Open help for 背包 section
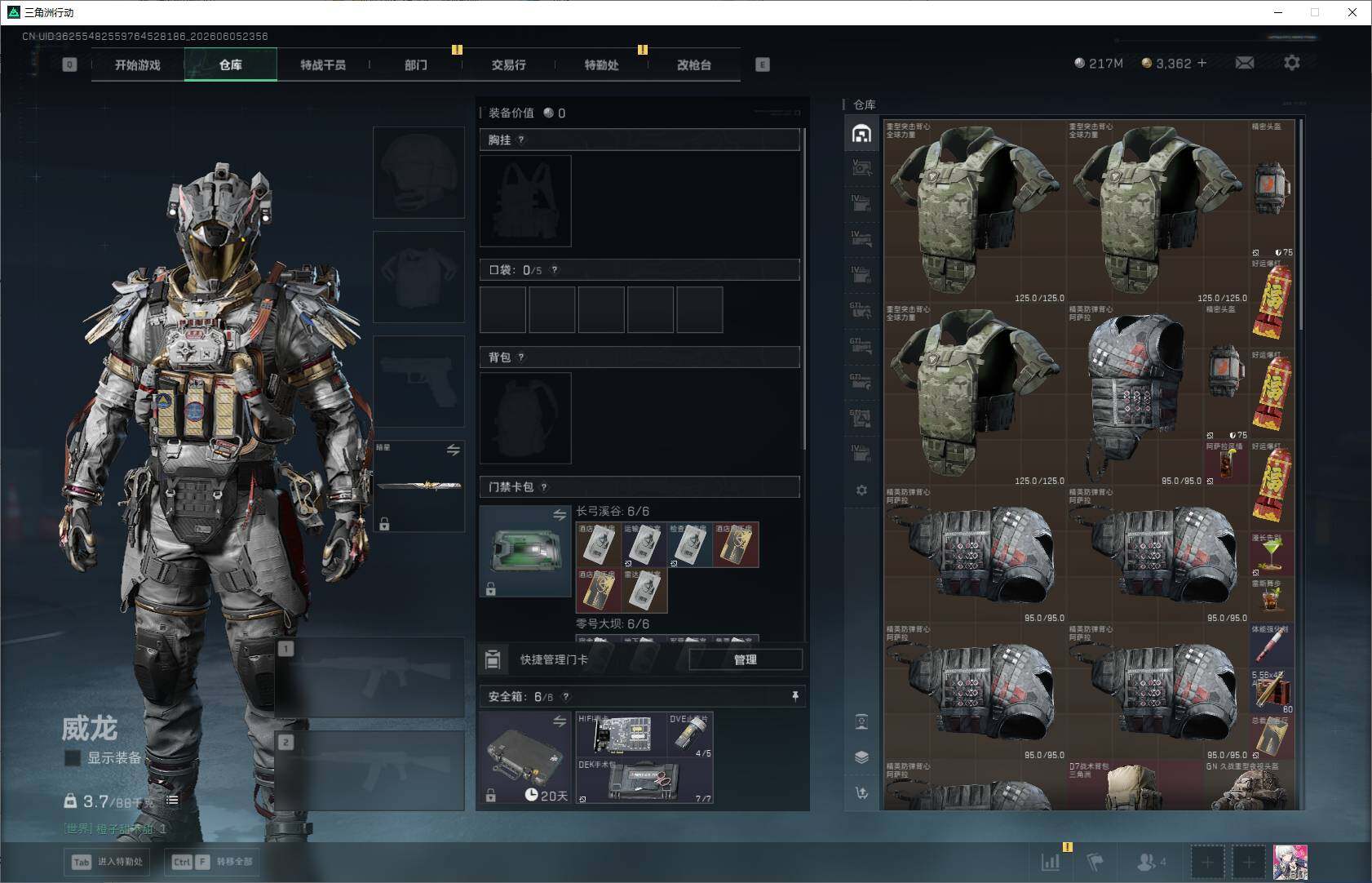 pyautogui.click(x=521, y=357)
